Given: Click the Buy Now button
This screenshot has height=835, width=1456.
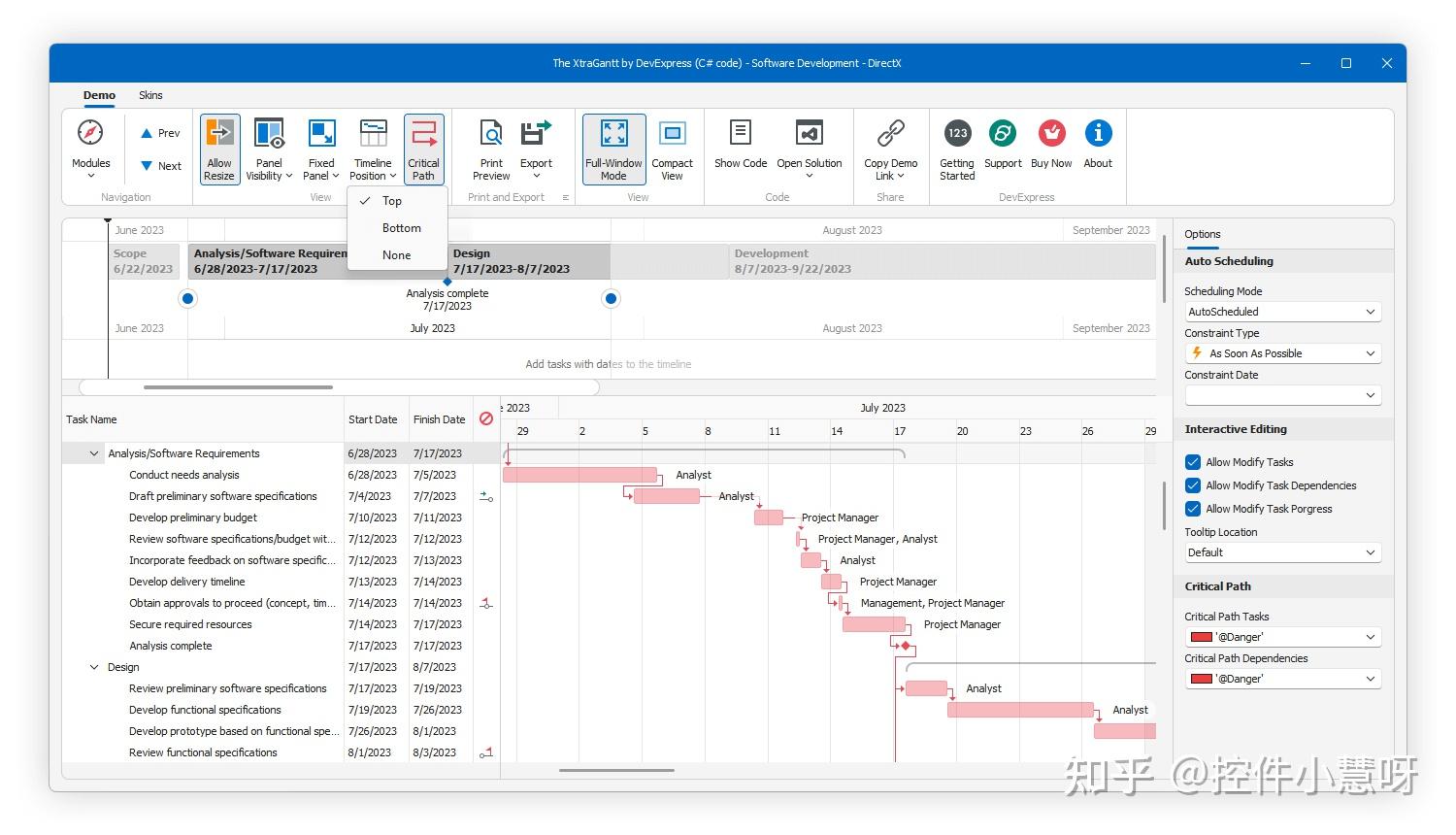Looking at the screenshot, I should pos(1050,148).
